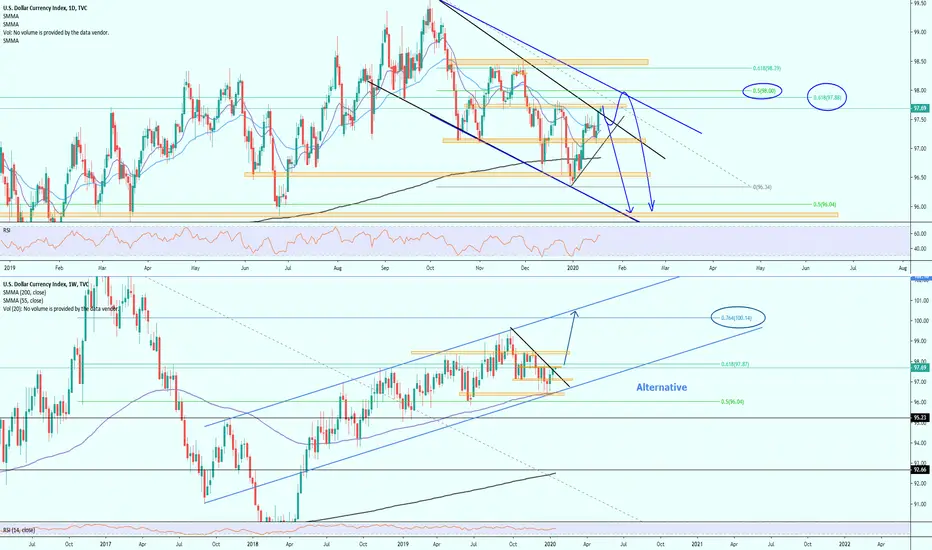Click "2018" on the weekly chart time axis
The width and height of the screenshot is (932, 550).
[x=253, y=543]
